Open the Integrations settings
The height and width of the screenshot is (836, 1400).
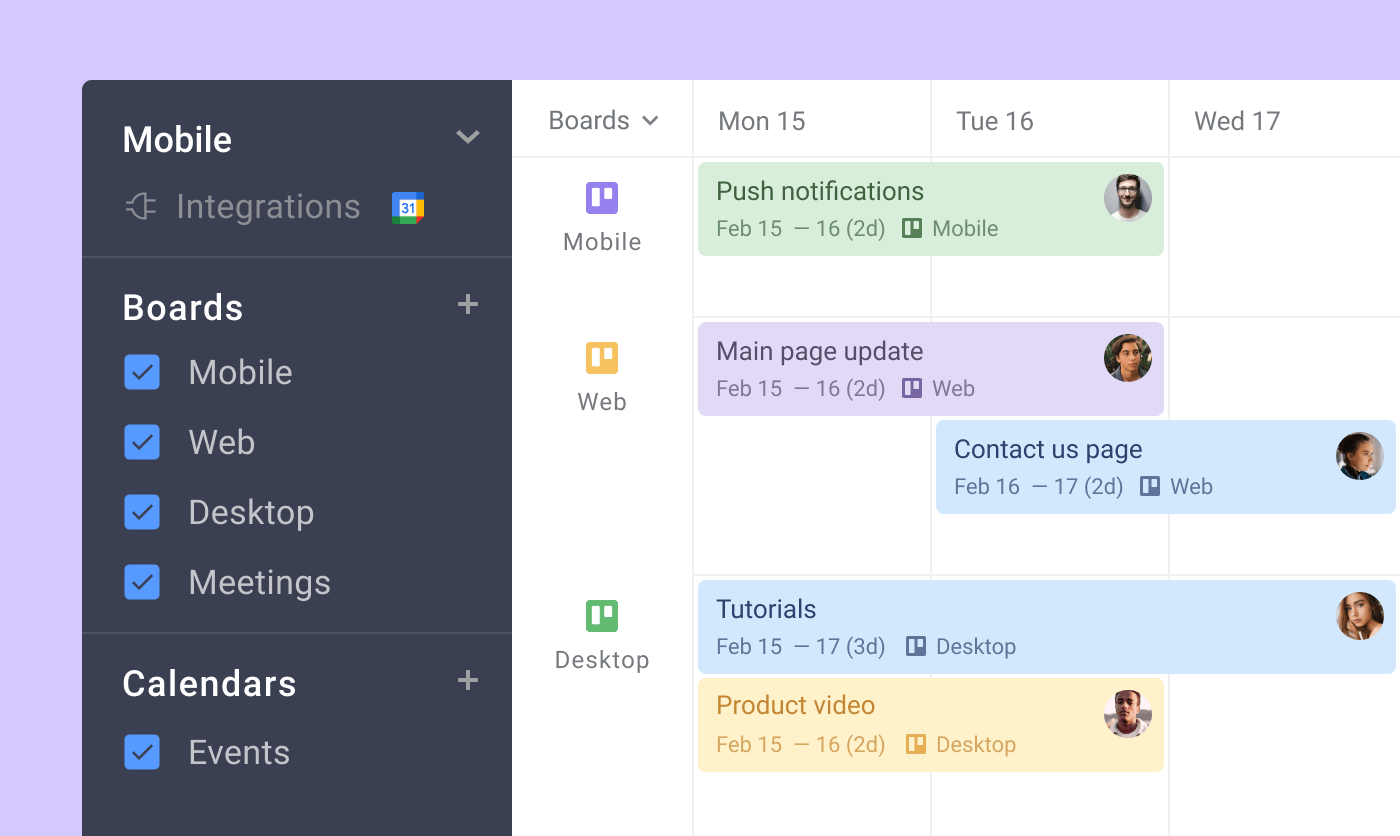268,207
